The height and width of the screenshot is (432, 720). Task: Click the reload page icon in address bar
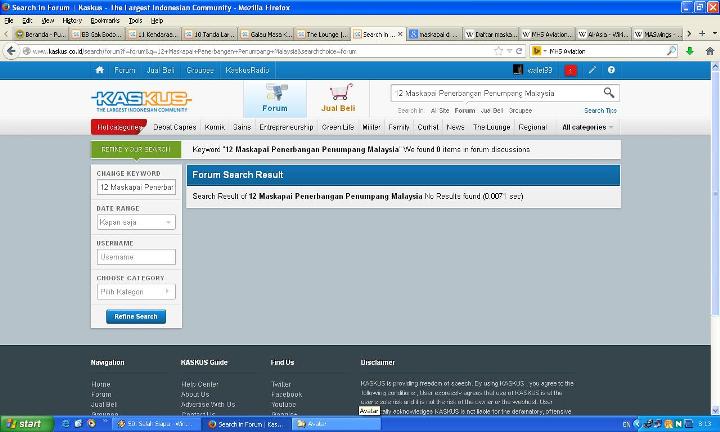(x=519, y=51)
